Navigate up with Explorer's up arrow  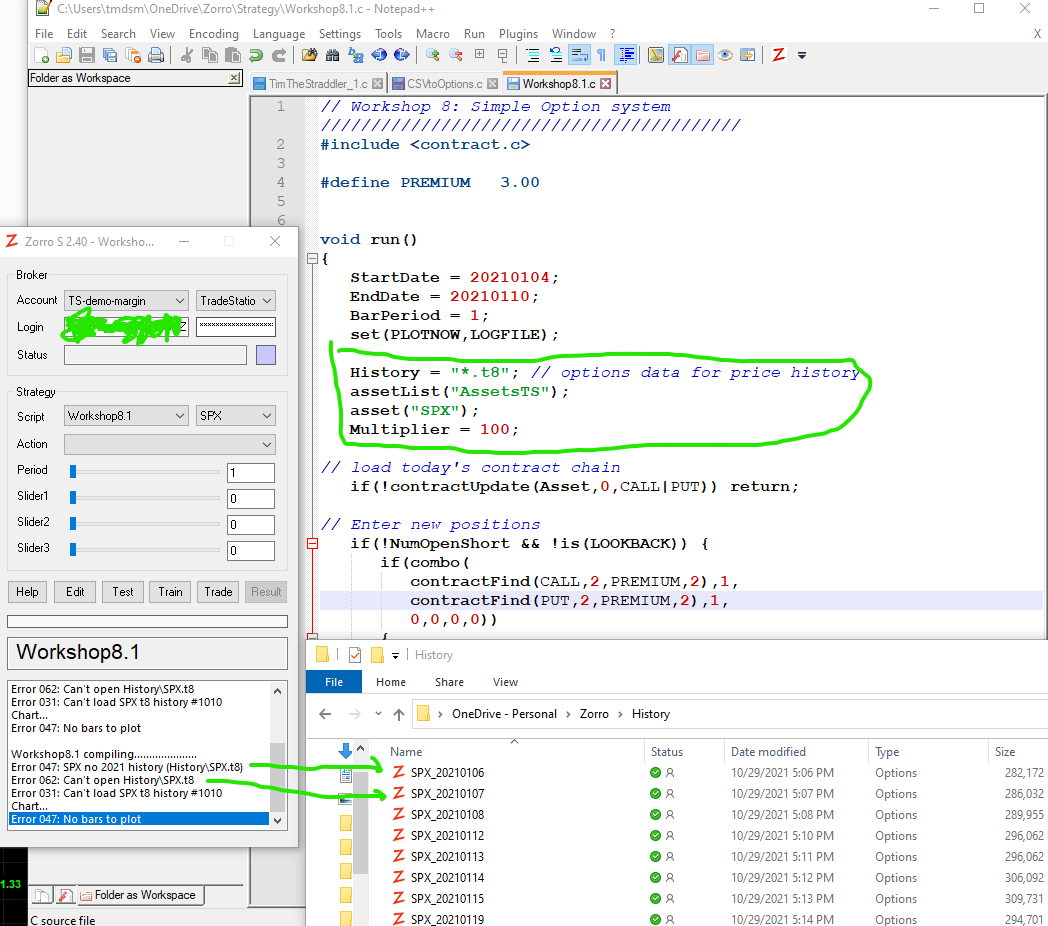click(x=399, y=714)
